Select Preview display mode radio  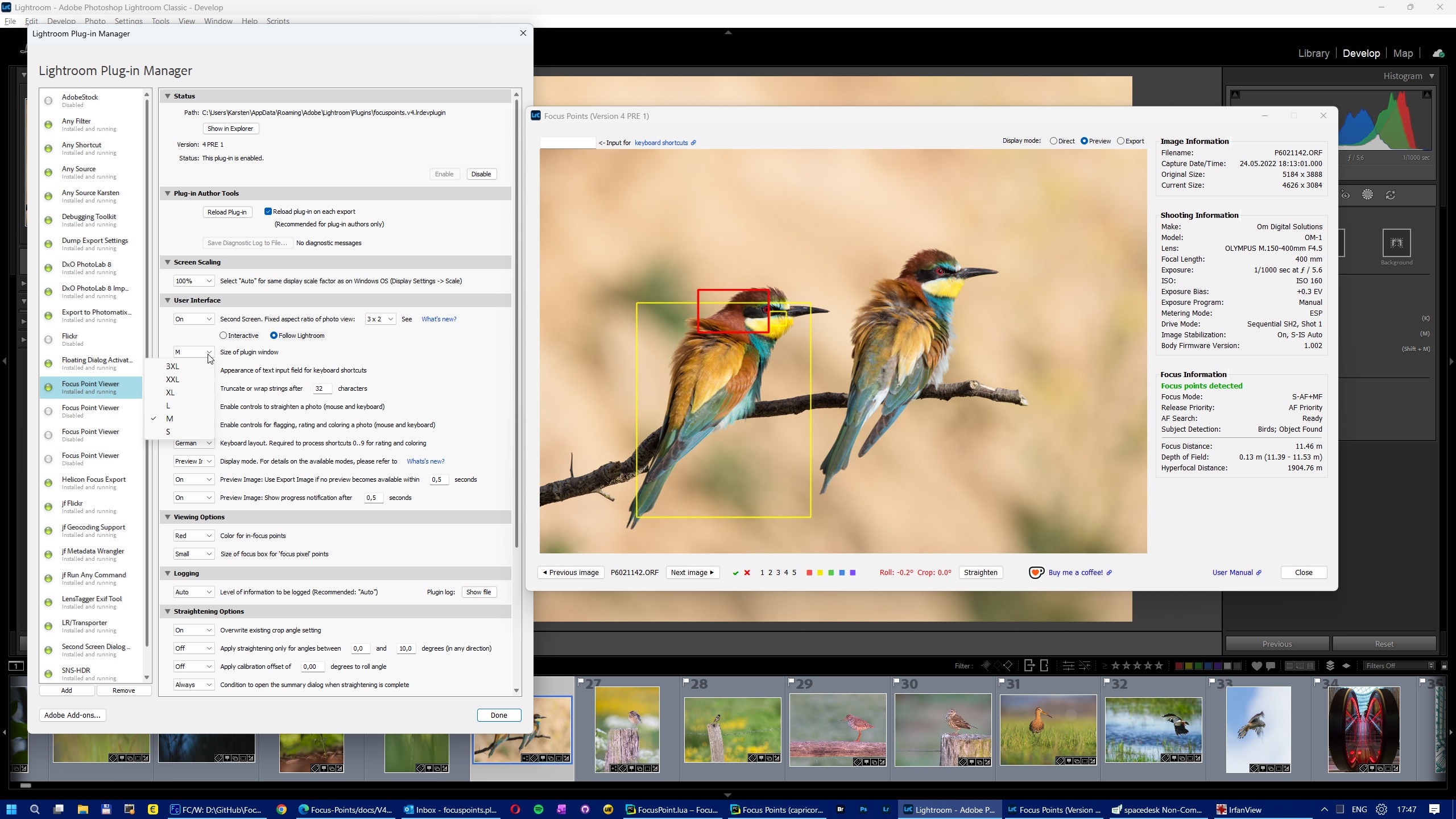coord(1084,141)
